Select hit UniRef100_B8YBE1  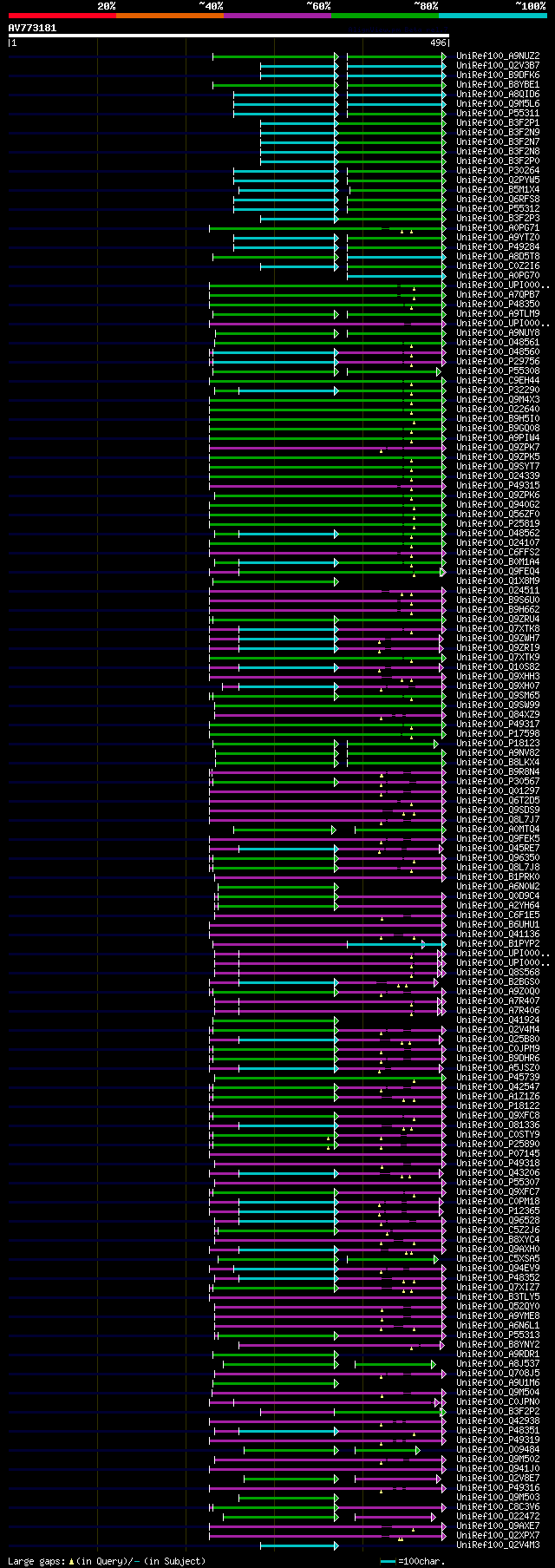click(x=498, y=84)
